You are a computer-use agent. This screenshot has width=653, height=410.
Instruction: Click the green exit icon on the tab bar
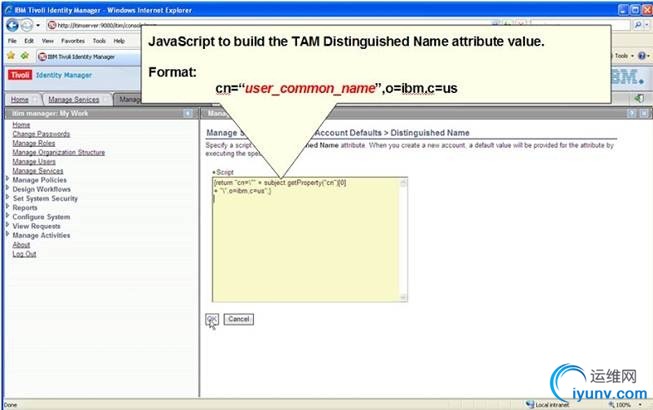(x=639, y=99)
